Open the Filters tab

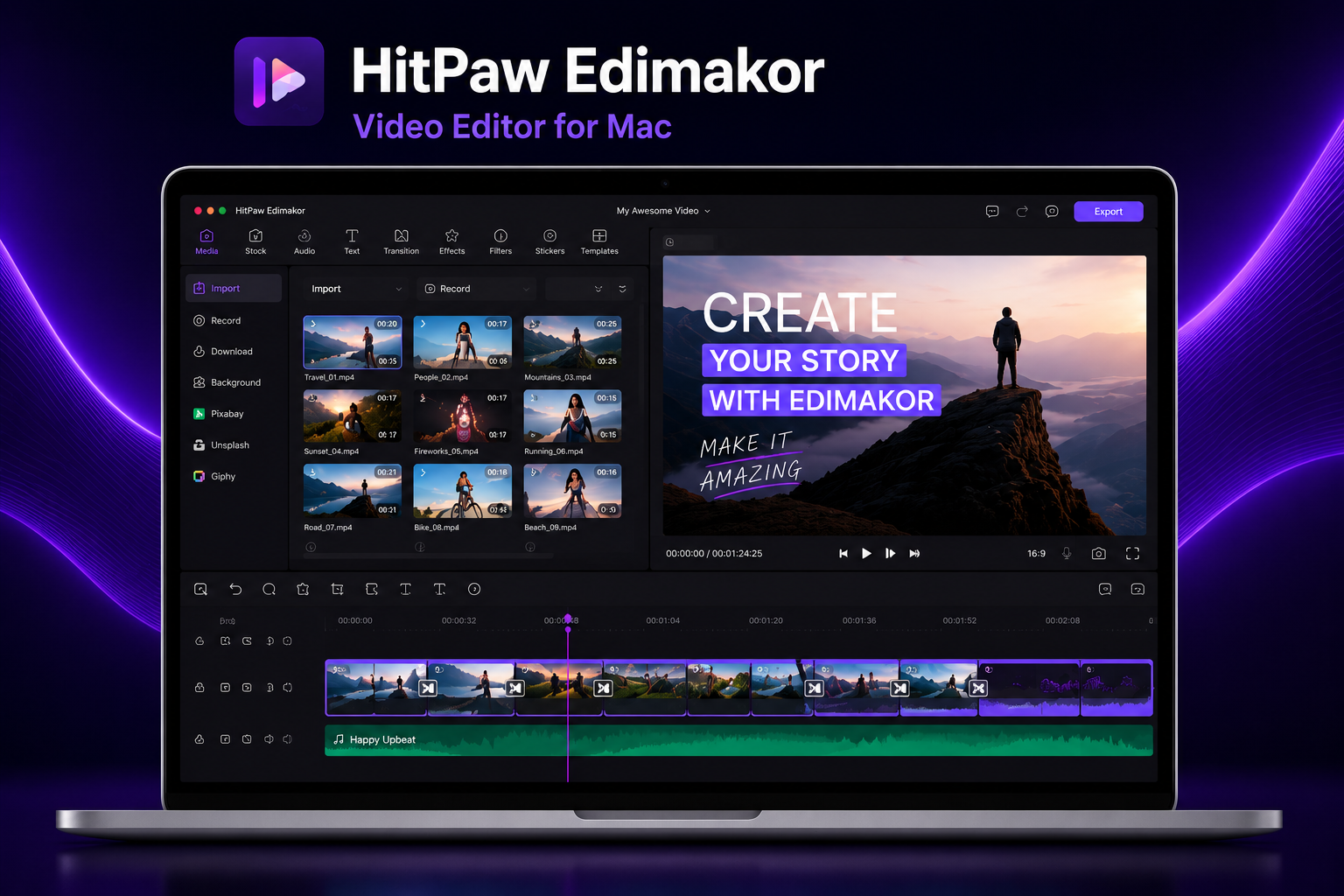click(x=500, y=241)
